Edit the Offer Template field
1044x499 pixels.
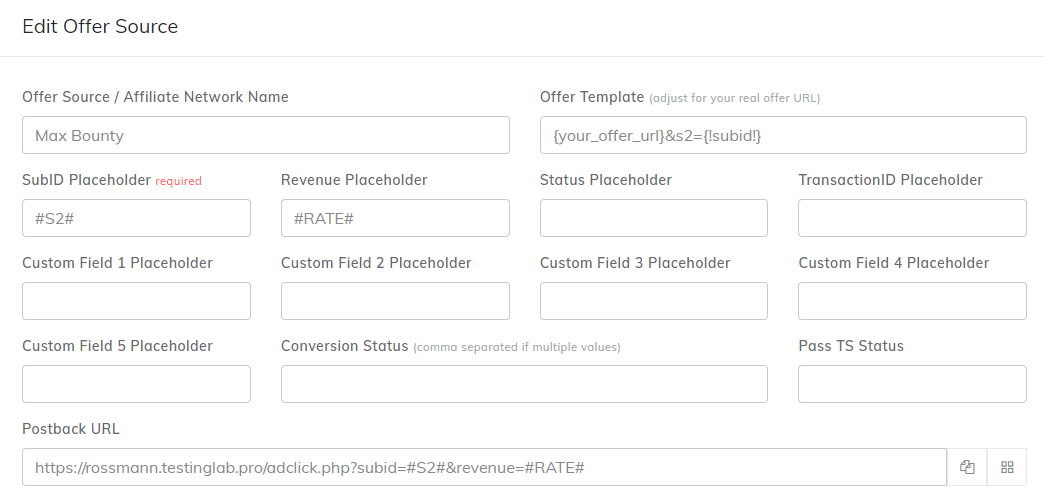pyautogui.click(x=783, y=135)
